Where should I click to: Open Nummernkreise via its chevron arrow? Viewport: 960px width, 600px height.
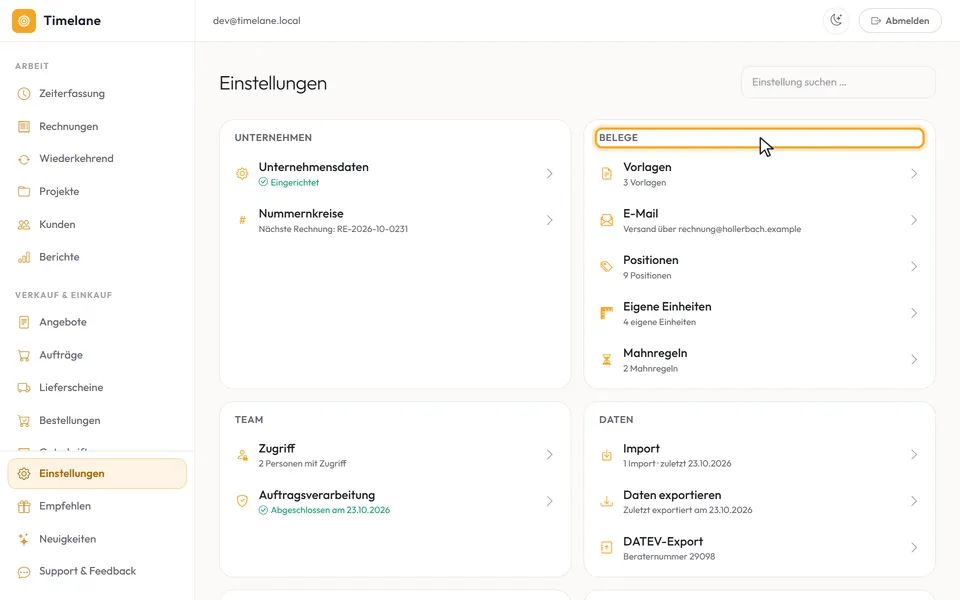[x=550, y=220]
